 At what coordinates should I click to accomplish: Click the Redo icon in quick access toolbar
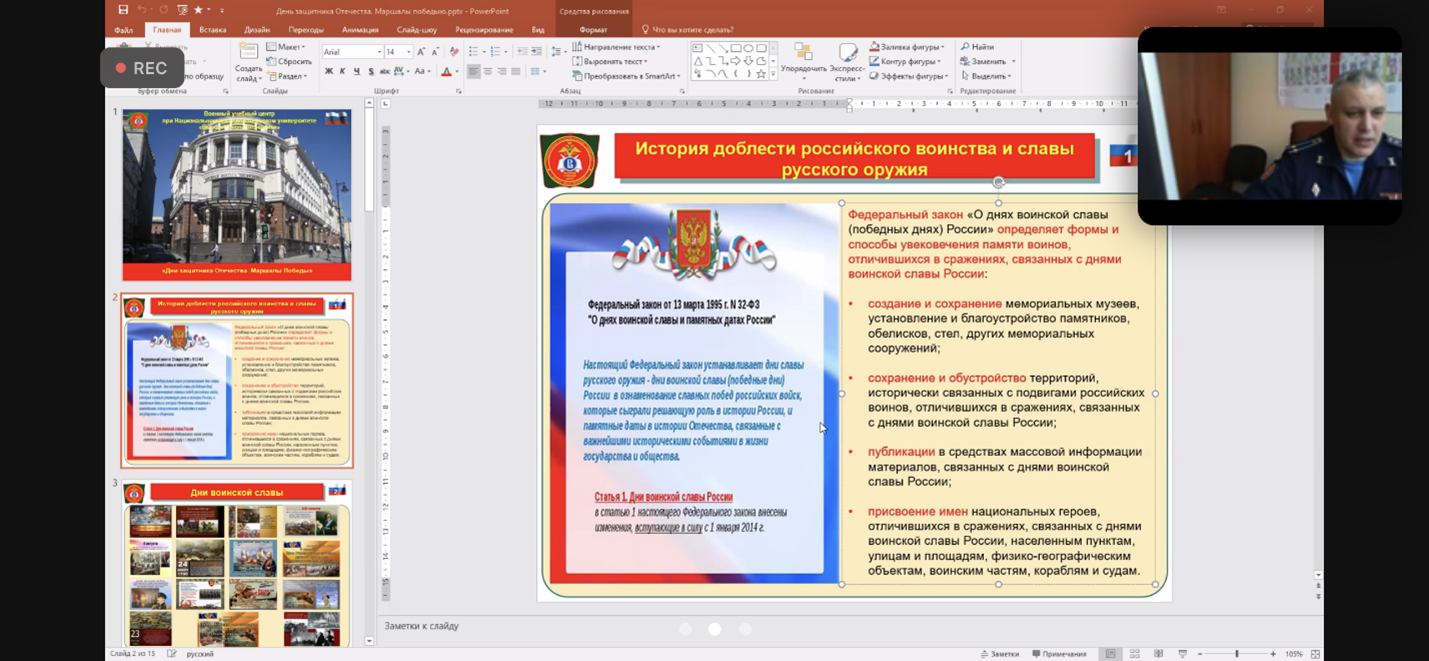click(163, 10)
